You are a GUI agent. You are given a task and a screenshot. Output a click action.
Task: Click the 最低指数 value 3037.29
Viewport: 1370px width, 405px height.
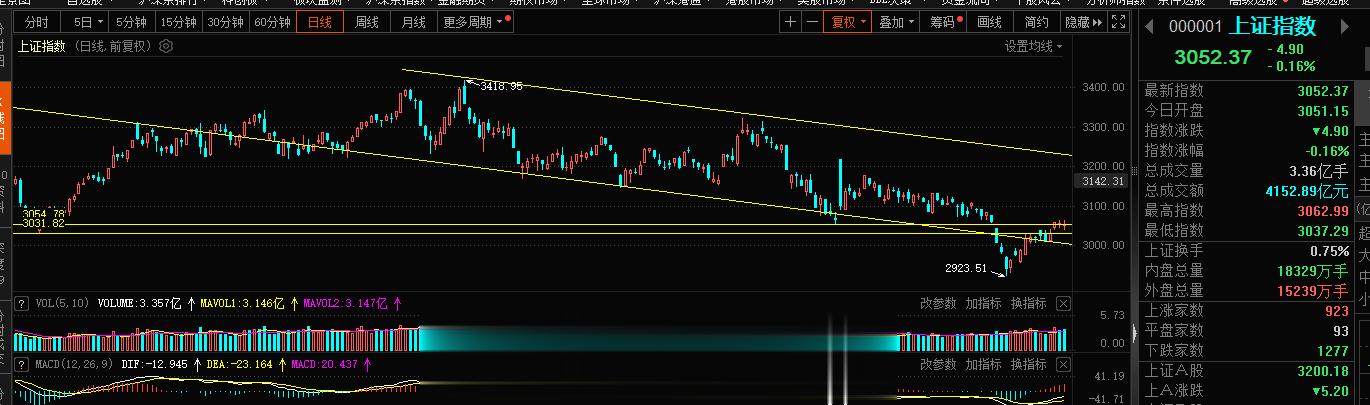click(1324, 230)
